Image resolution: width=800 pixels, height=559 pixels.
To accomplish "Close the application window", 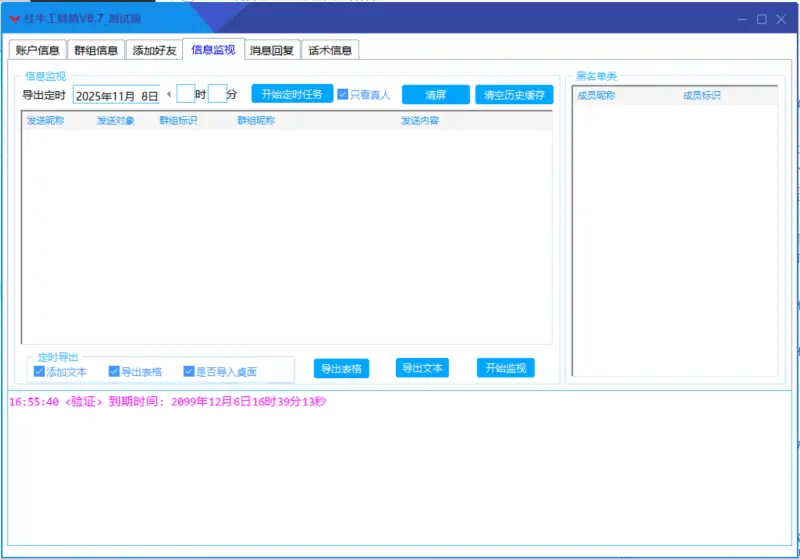I will (781, 19).
